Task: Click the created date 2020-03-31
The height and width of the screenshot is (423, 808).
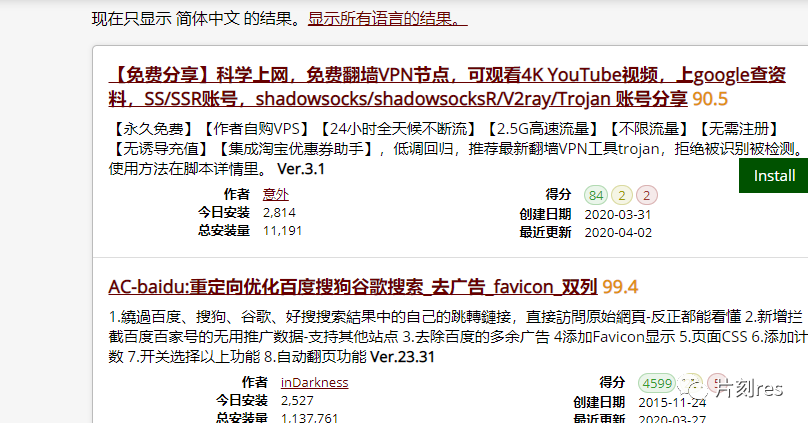Action: coord(618,214)
